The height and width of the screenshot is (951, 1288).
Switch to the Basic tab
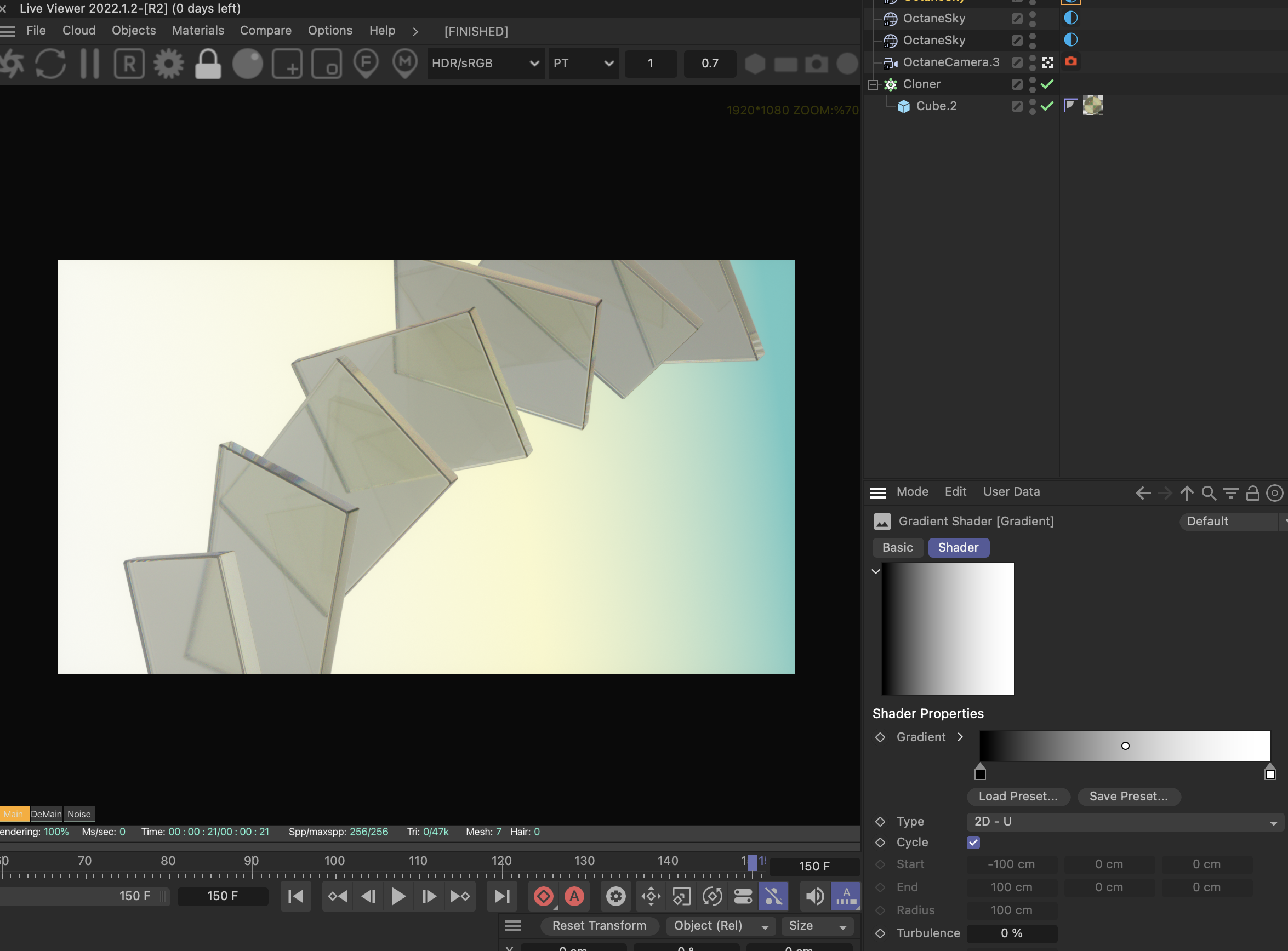click(x=897, y=547)
